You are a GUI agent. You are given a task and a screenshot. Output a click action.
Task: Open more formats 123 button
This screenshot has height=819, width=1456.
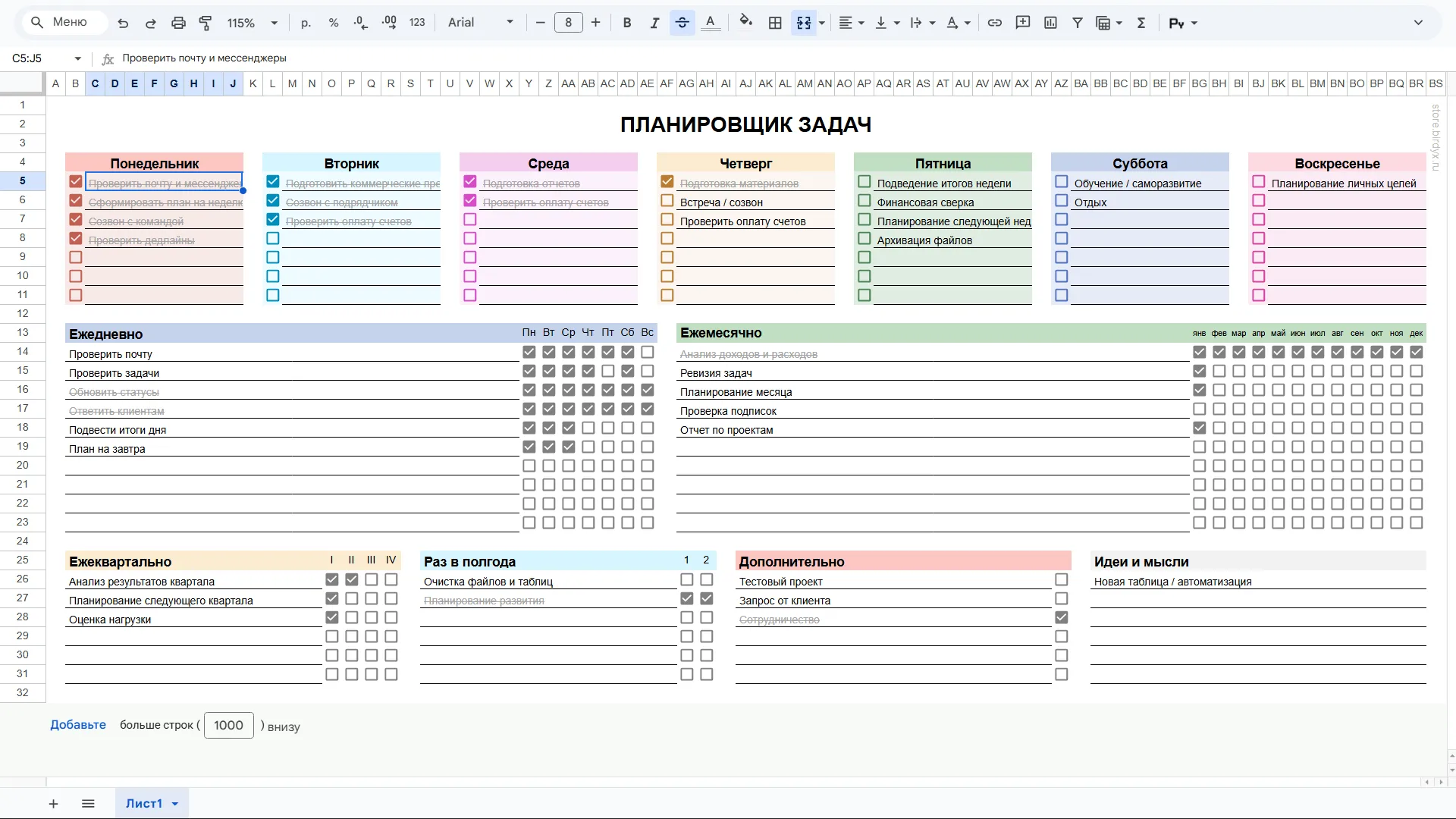pos(417,23)
